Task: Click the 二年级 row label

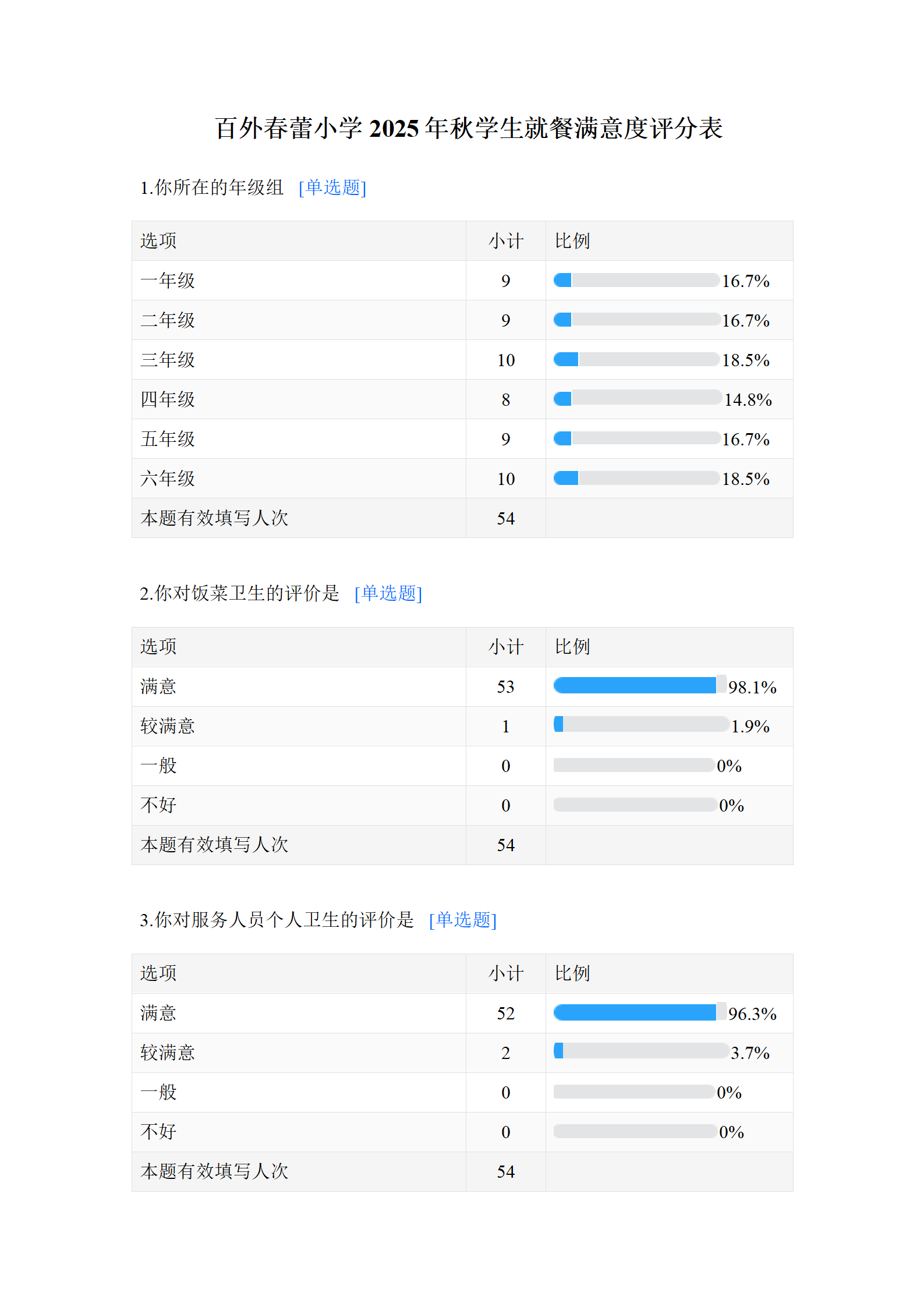Action: point(168,320)
